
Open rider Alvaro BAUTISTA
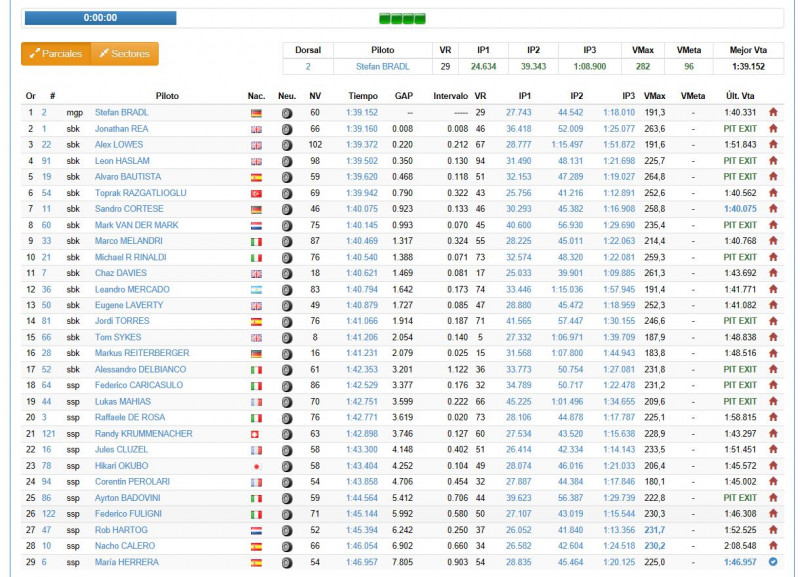(x=128, y=177)
